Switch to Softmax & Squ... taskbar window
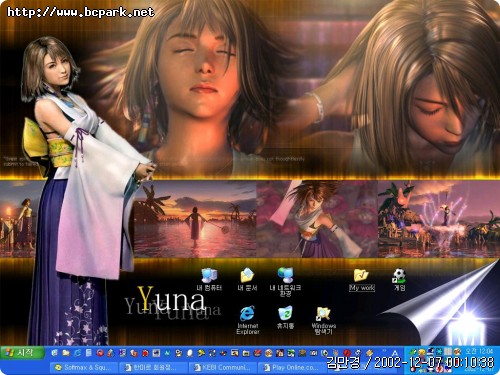The height and width of the screenshot is (375, 500). (84, 367)
